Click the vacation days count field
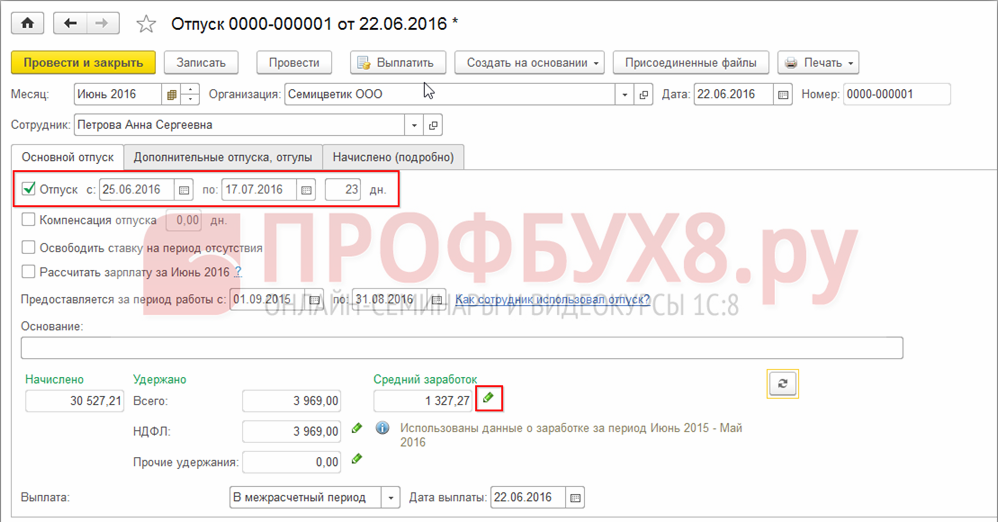The image size is (998, 522). tap(343, 190)
